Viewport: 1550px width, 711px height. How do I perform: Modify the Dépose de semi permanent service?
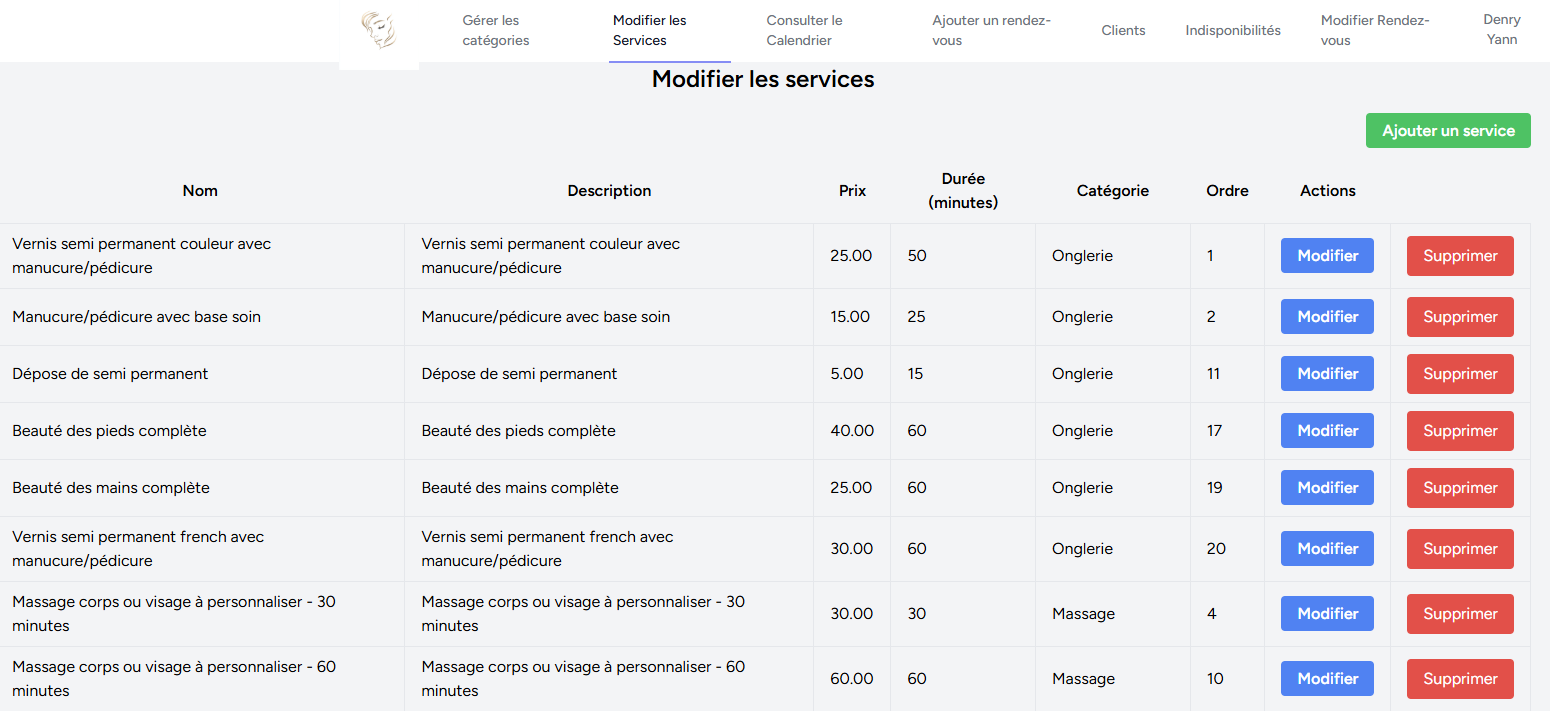pos(1327,373)
